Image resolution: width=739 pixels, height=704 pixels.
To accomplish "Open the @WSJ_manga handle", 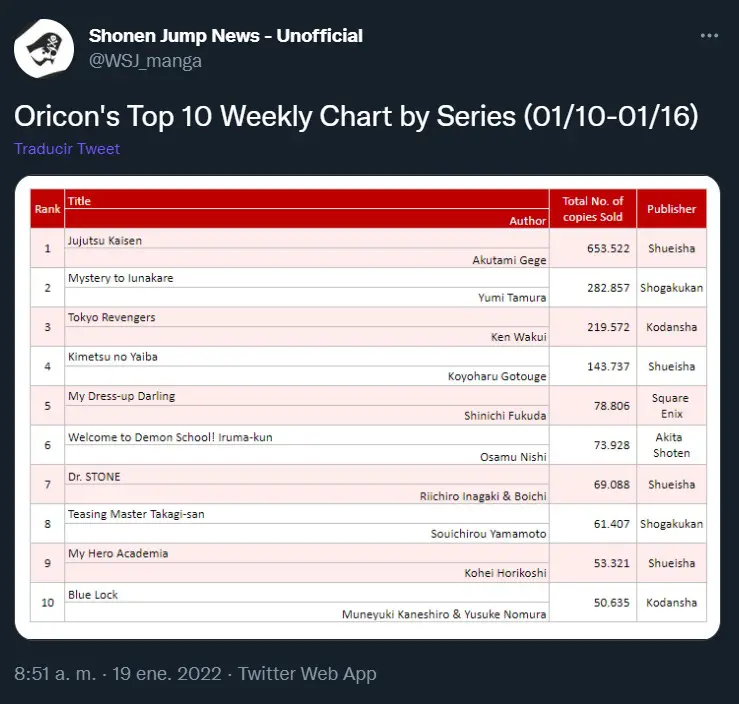I will [145, 61].
